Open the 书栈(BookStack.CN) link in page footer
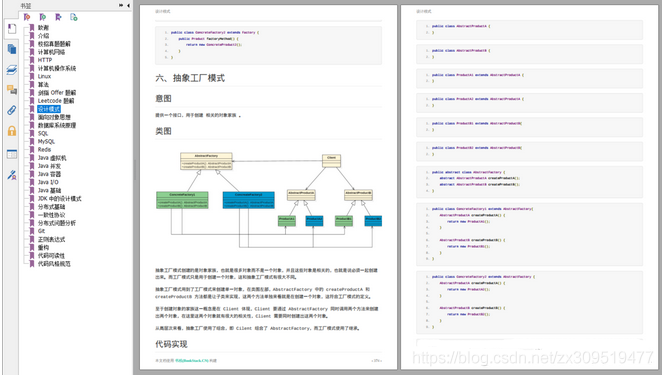The width and height of the screenshot is (663, 376). pos(192,360)
